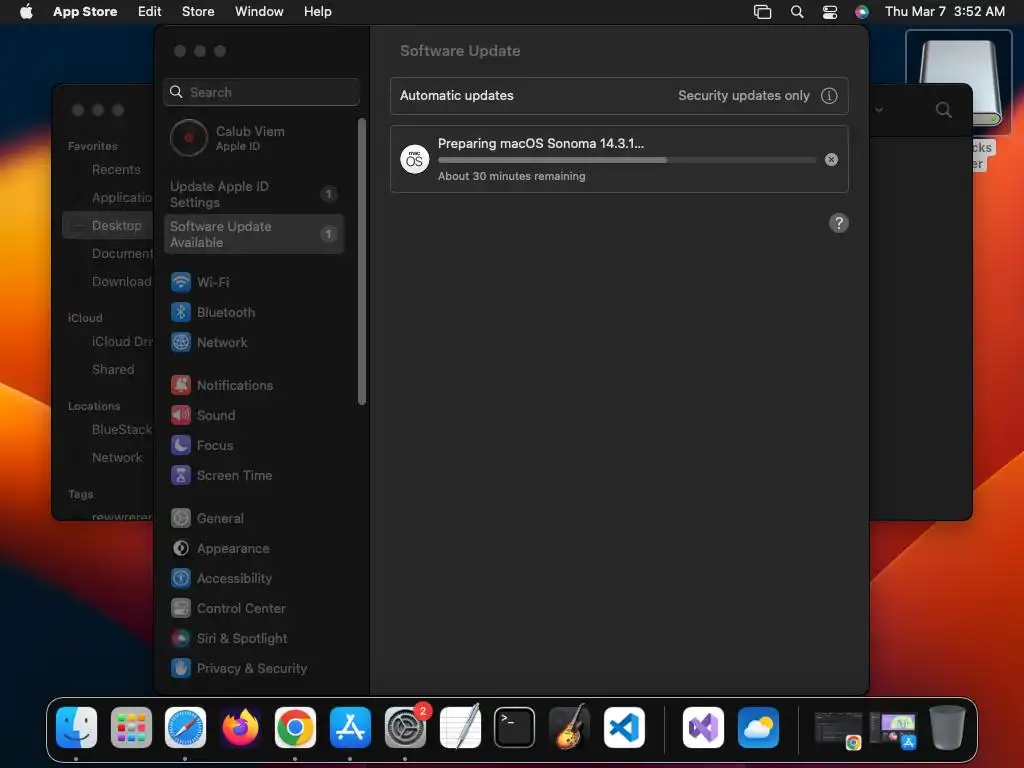Open Finder from the Dock
Image resolution: width=1024 pixels, height=768 pixels.
click(76, 728)
